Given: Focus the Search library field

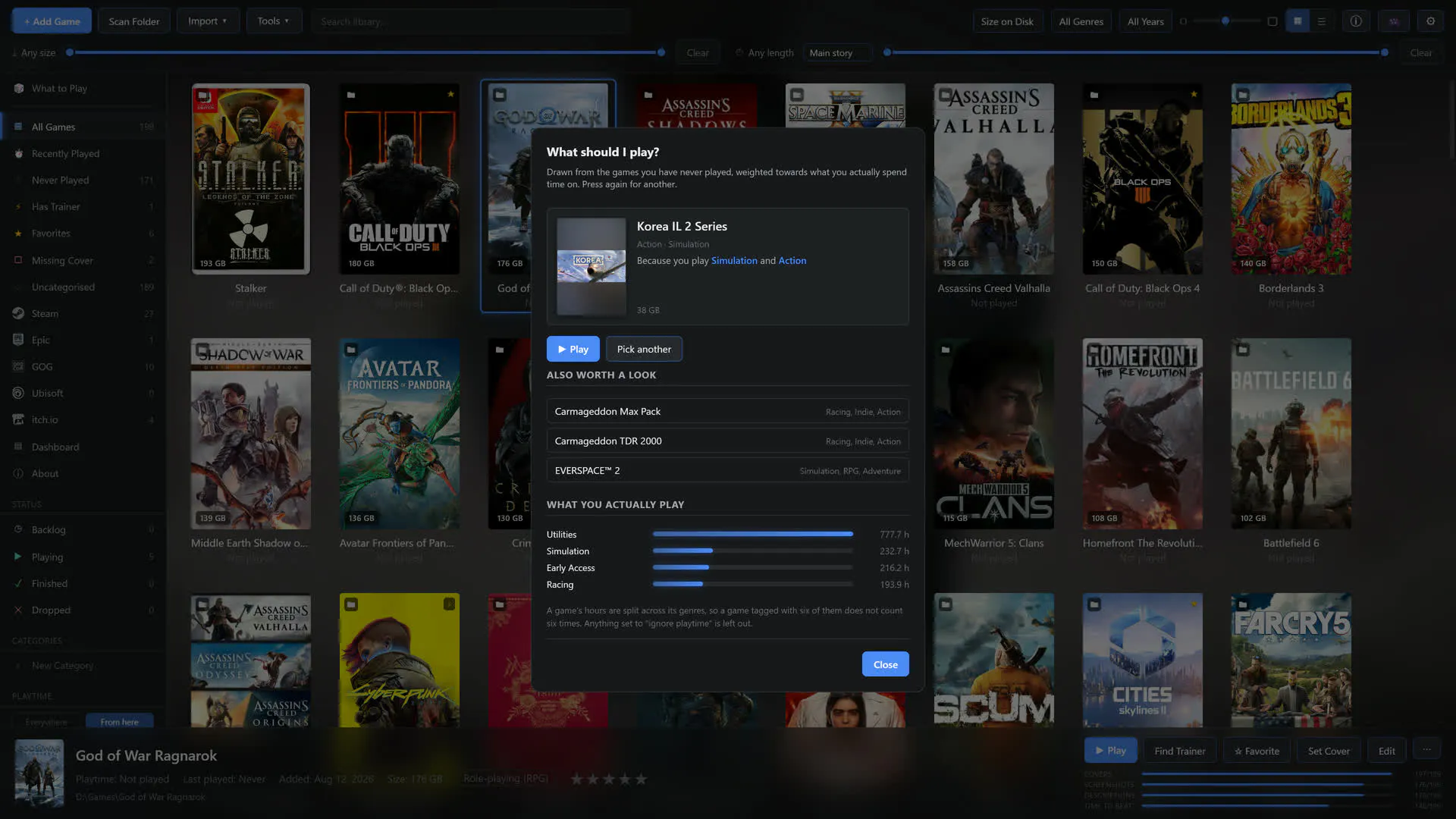Looking at the screenshot, I should (x=470, y=21).
